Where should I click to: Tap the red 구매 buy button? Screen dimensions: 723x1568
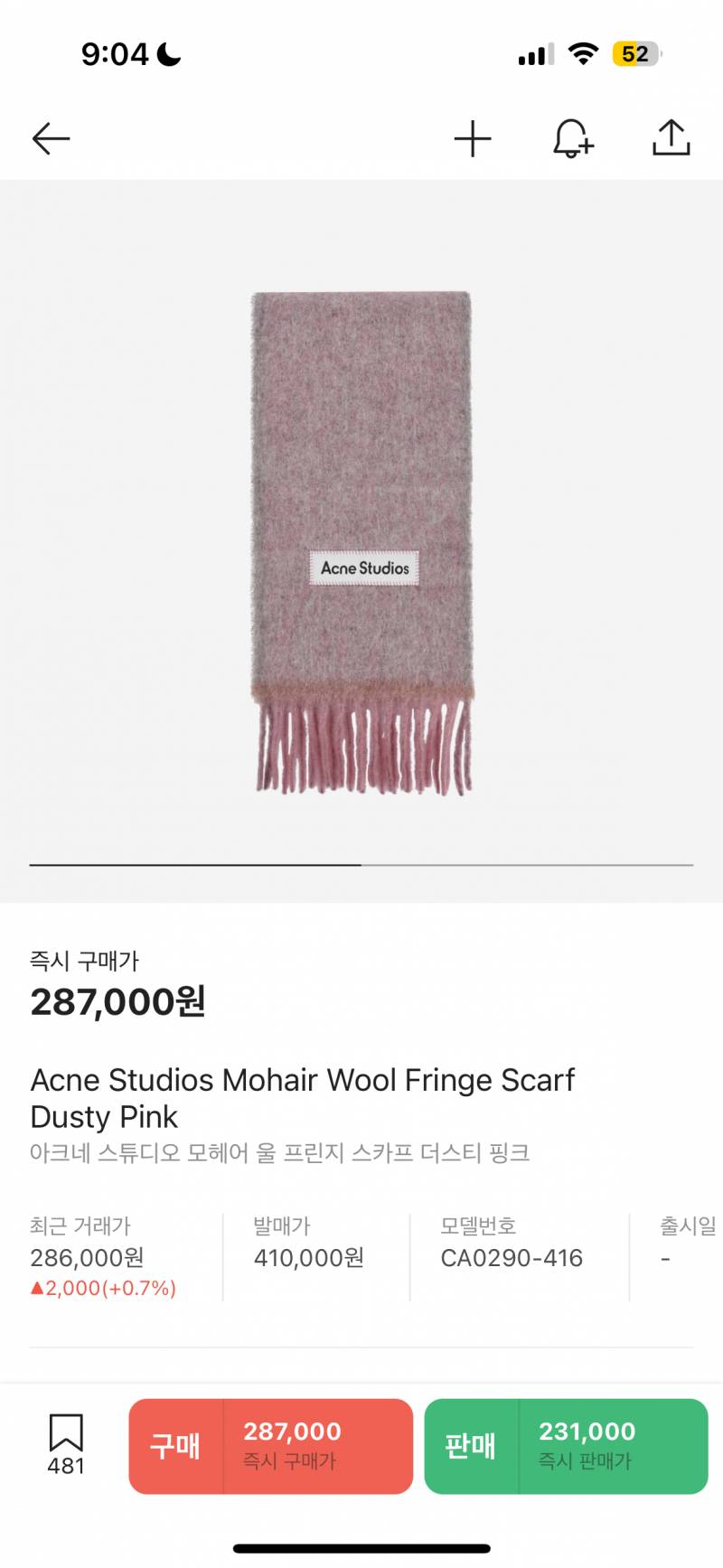[x=271, y=1446]
